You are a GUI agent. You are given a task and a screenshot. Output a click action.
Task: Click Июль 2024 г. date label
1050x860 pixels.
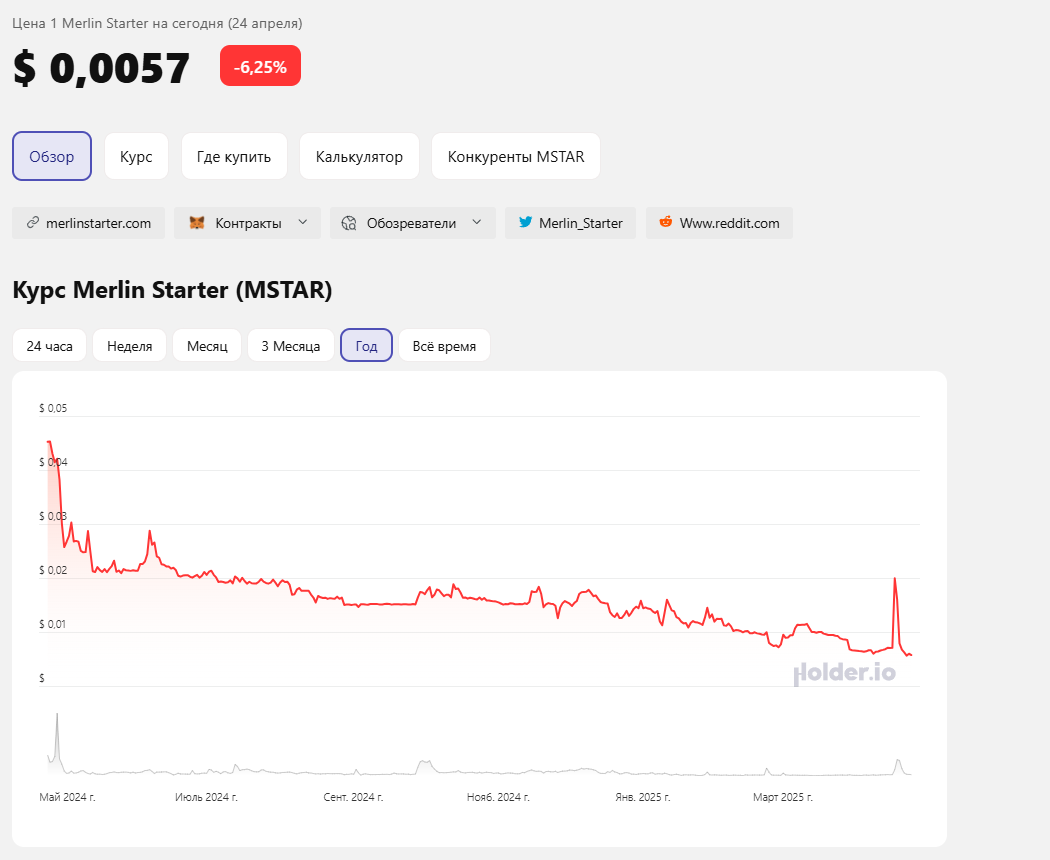[x=206, y=797]
